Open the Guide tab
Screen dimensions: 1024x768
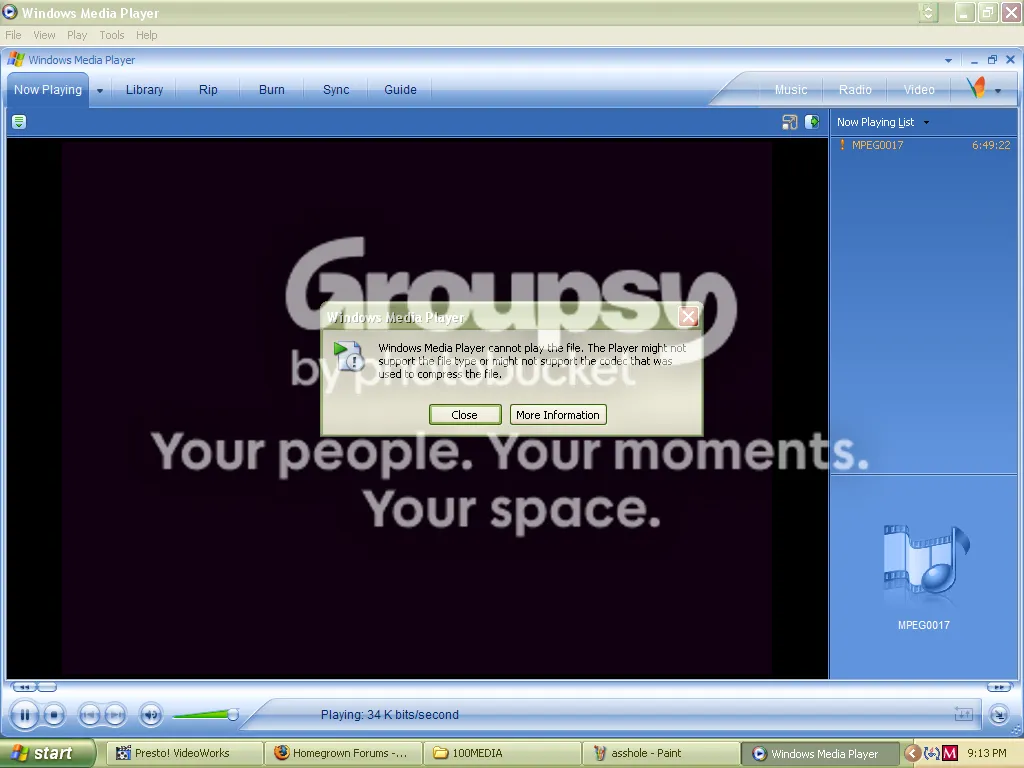400,90
